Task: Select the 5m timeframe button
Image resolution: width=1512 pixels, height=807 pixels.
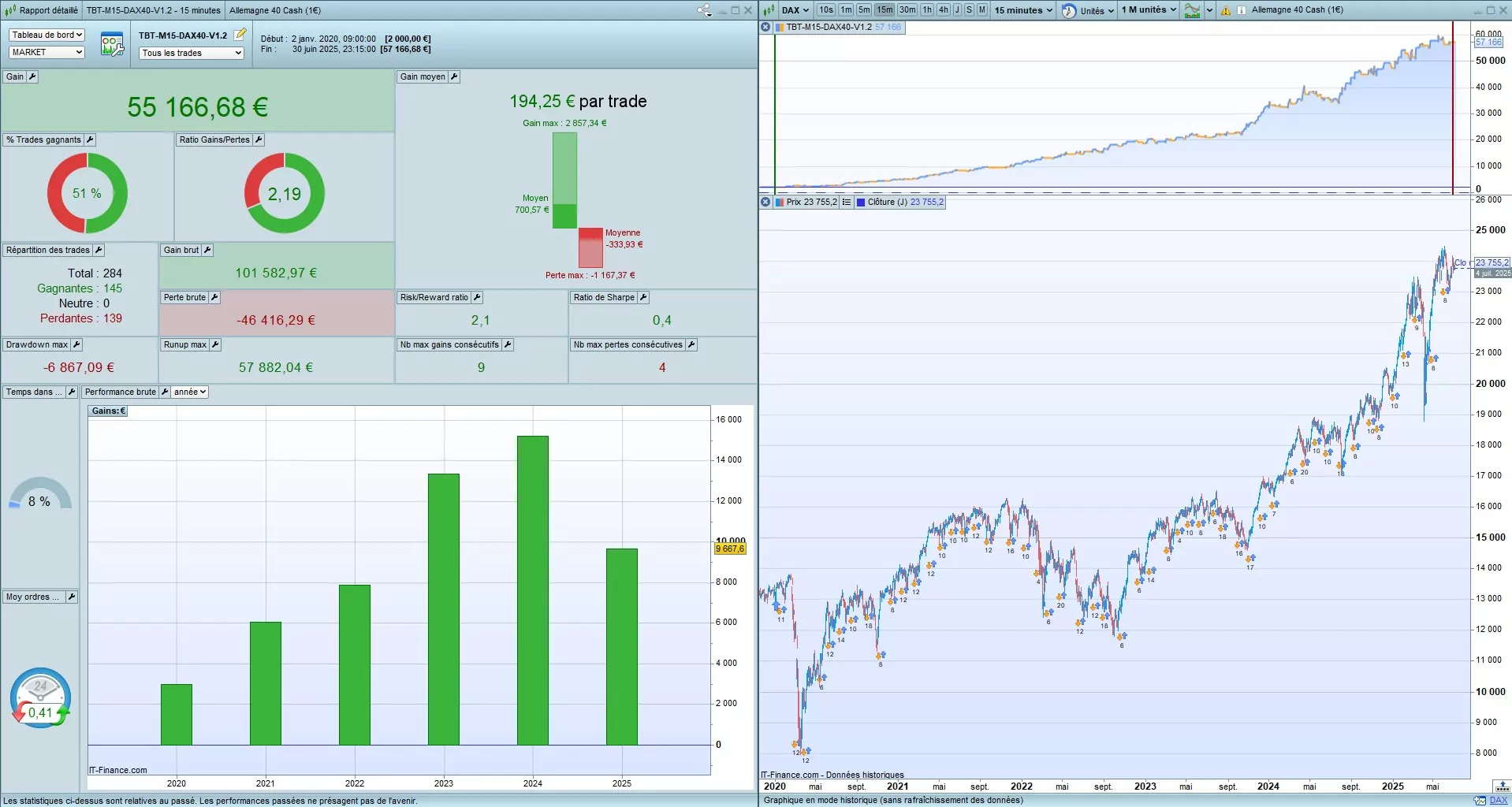Action: (x=865, y=10)
